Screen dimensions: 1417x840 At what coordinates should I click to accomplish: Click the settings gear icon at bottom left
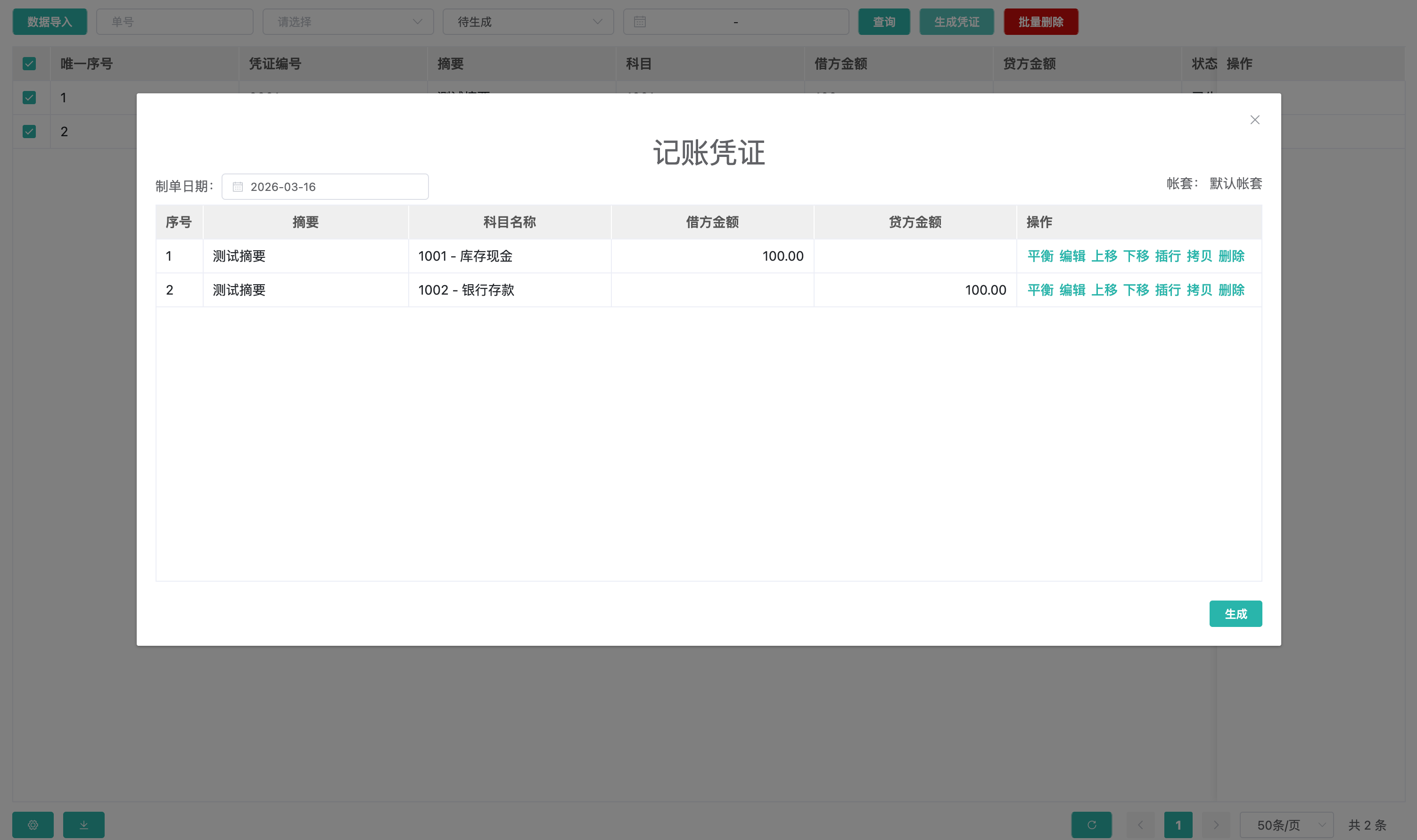pyautogui.click(x=33, y=825)
